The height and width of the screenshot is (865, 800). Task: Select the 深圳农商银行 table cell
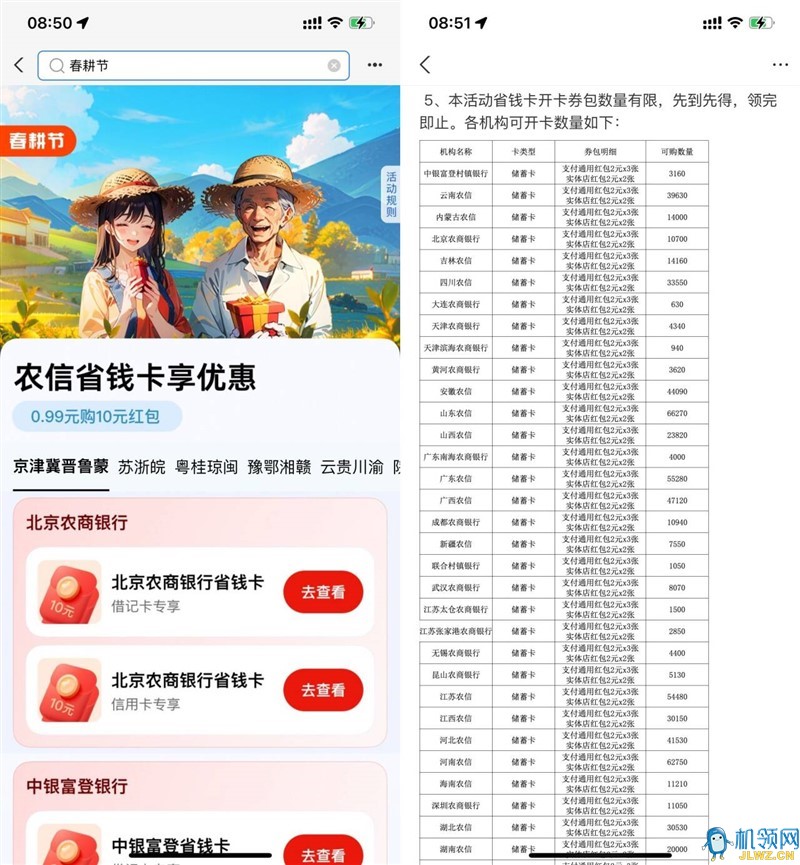tap(456, 805)
